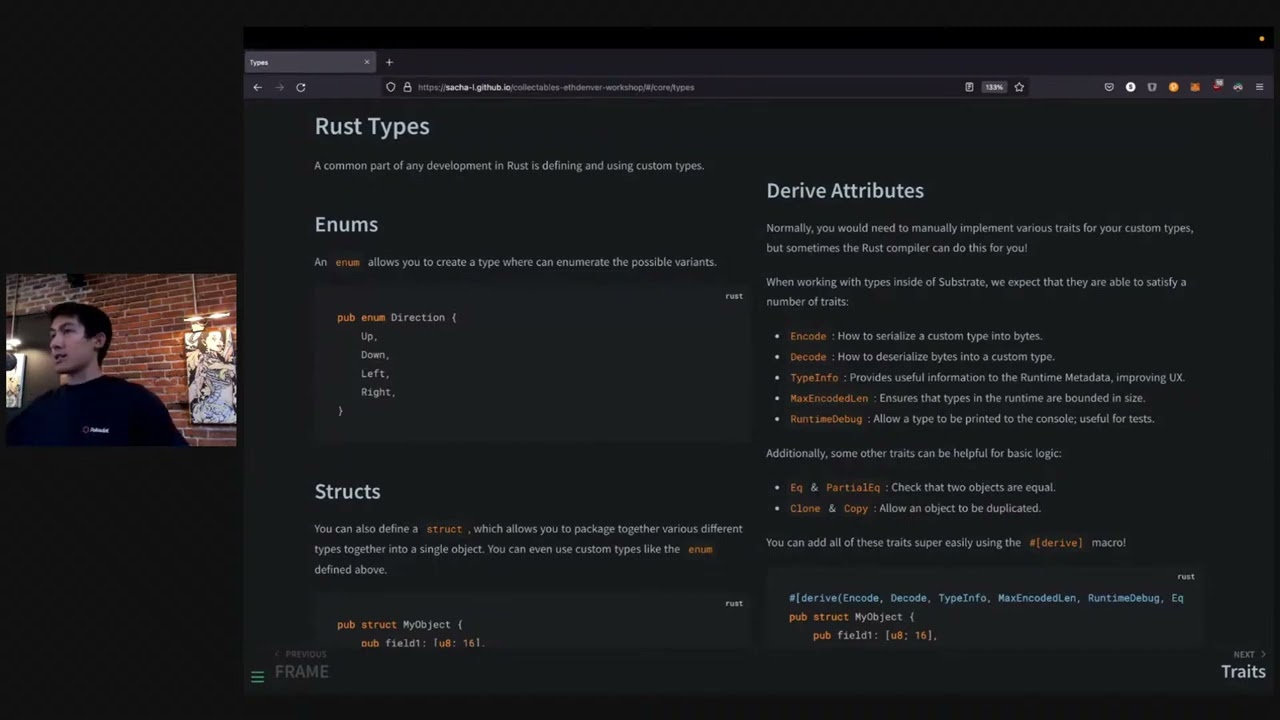The image size is (1280, 720).
Task: Close the Types tab
Action: point(367,62)
